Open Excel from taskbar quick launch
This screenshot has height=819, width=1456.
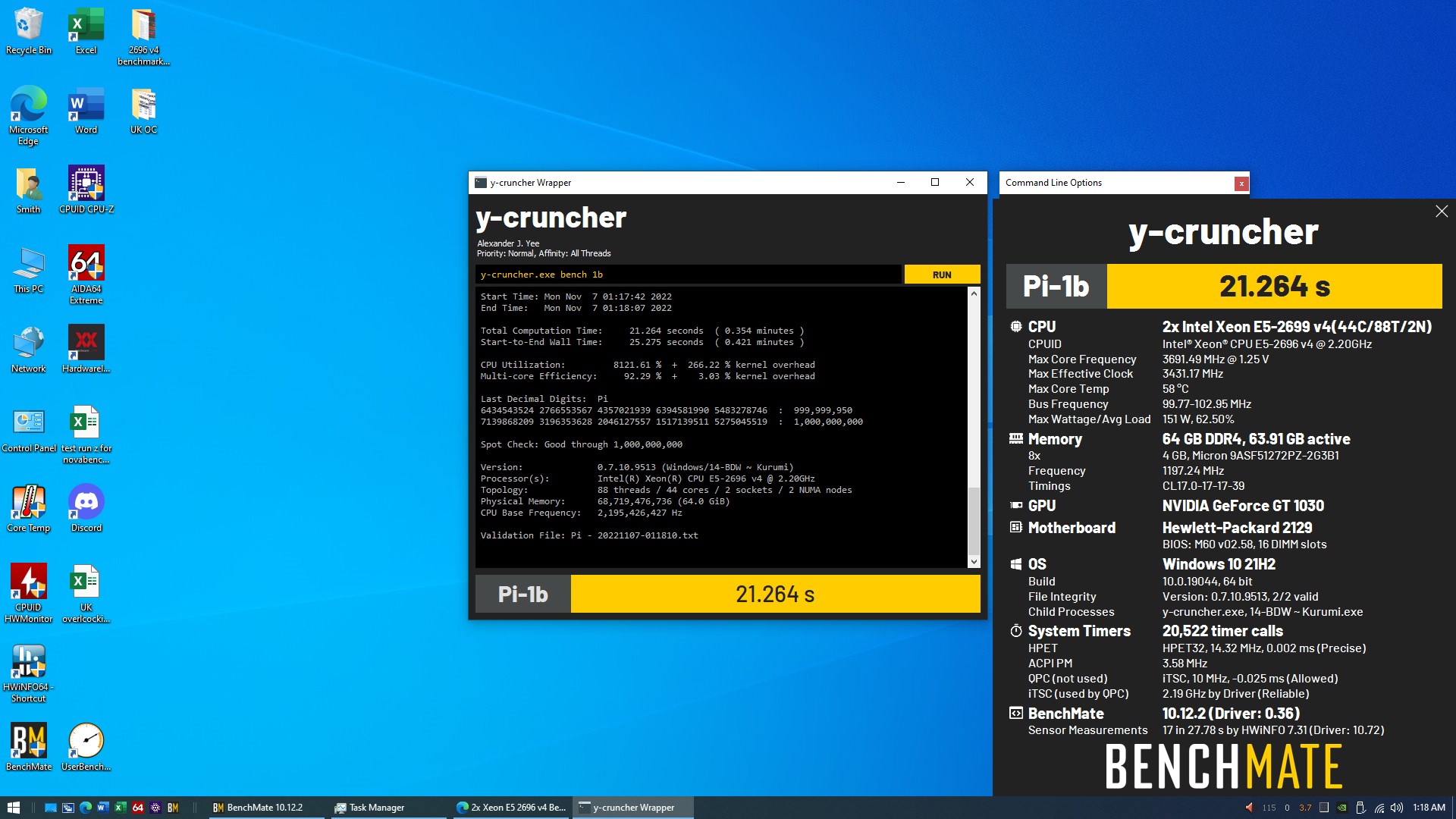[120, 808]
